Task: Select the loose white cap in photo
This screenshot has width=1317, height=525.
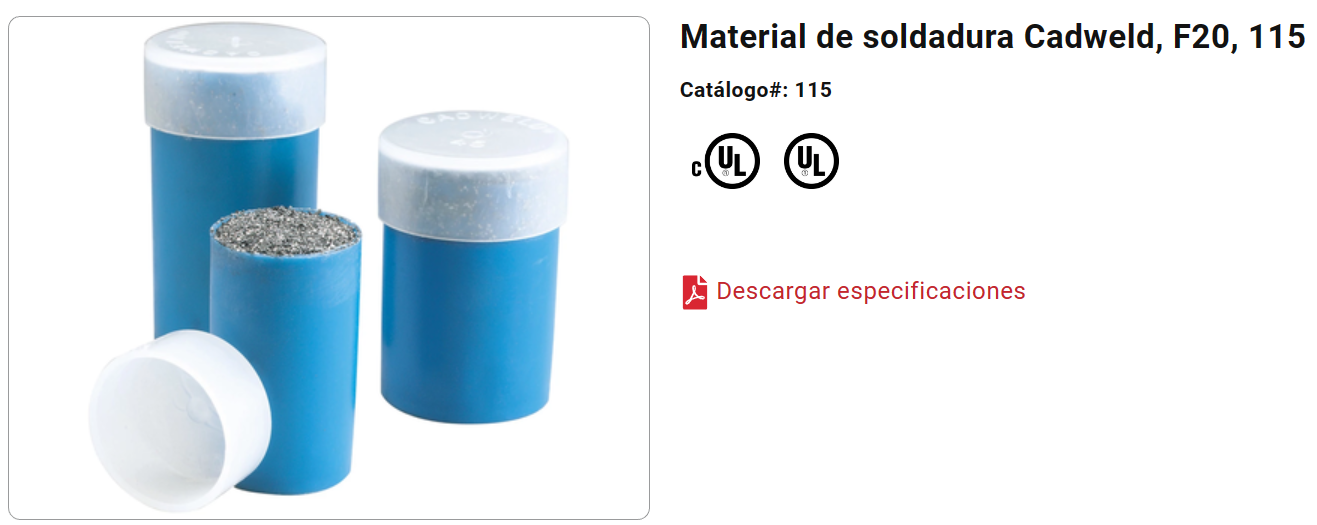Action: tap(180, 414)
